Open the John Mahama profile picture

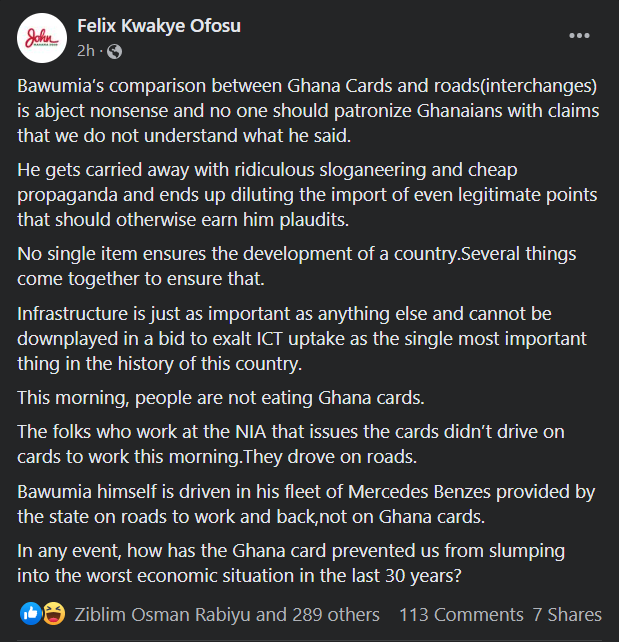point(41,38)
